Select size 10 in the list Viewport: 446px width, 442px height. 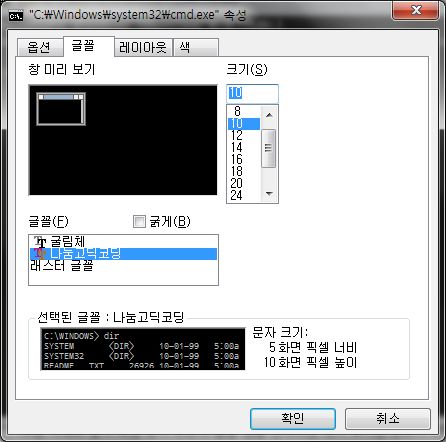(x=244, y=123)
